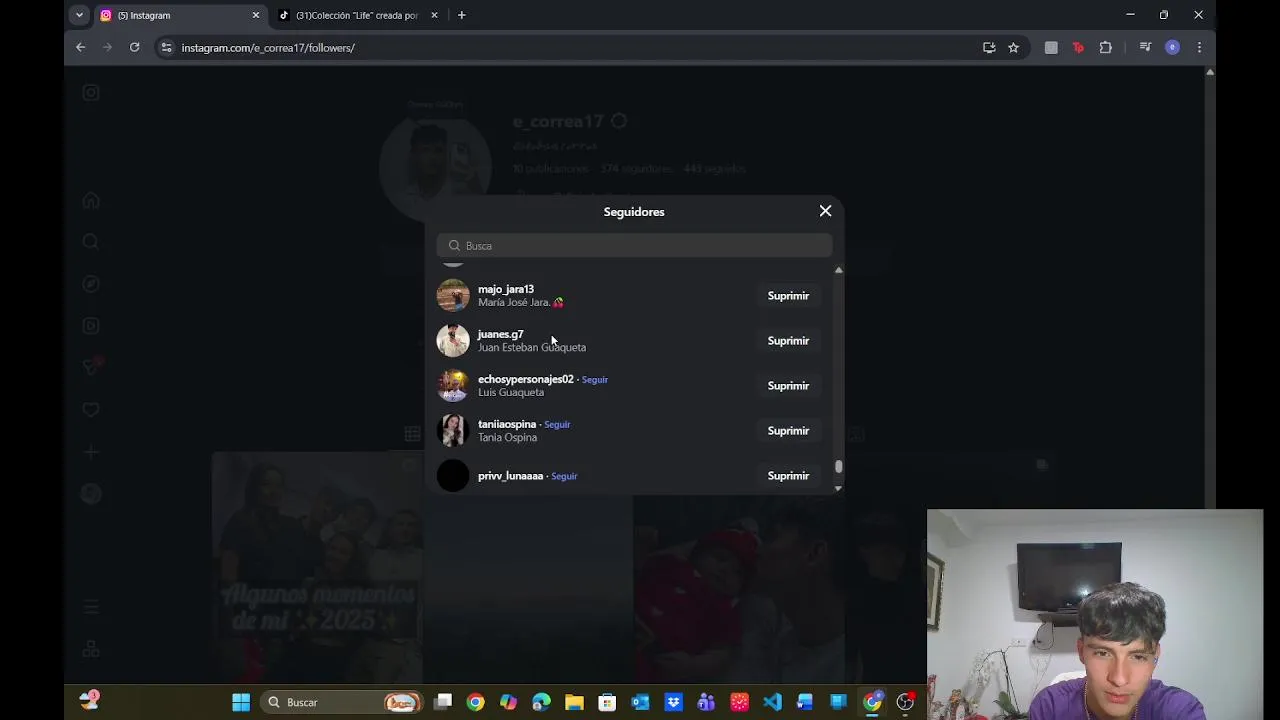This screenshot has height=720, width=1280.
Task: Click the Instagram logo in sidebar
Action: (x=91, y=93)
